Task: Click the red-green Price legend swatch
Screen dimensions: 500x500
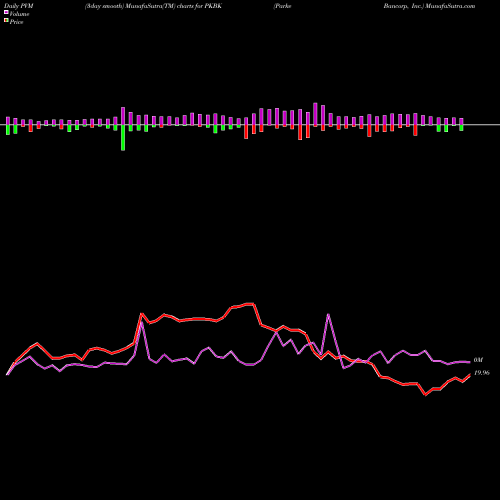Action: coord(6,21)
